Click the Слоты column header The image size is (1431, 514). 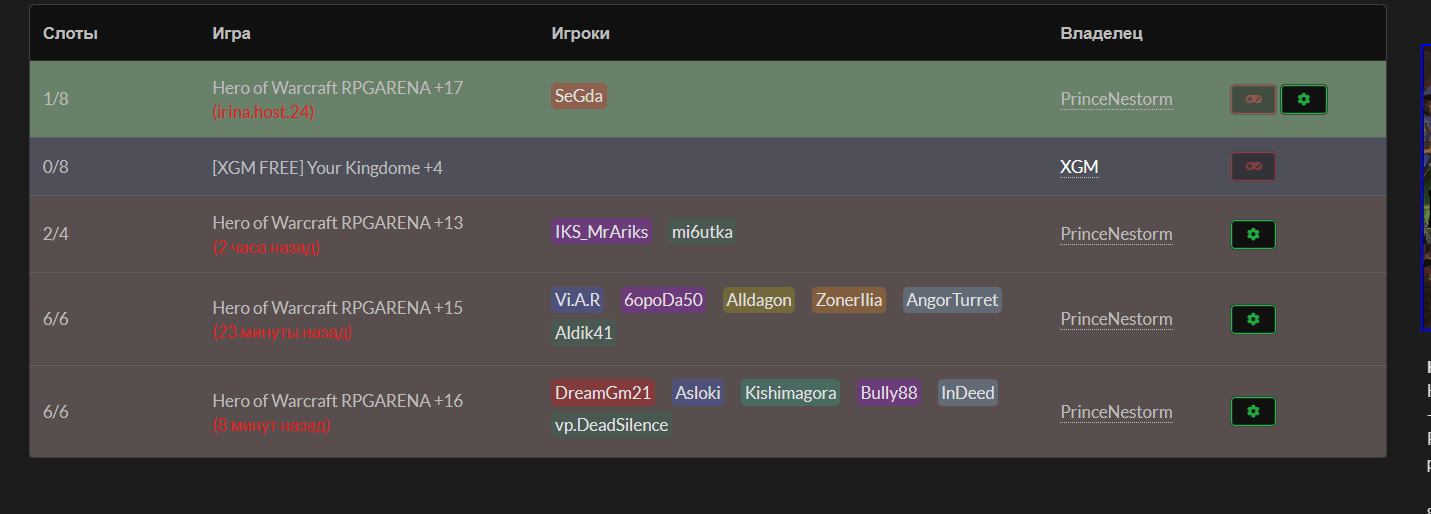[x=70, y=33]
